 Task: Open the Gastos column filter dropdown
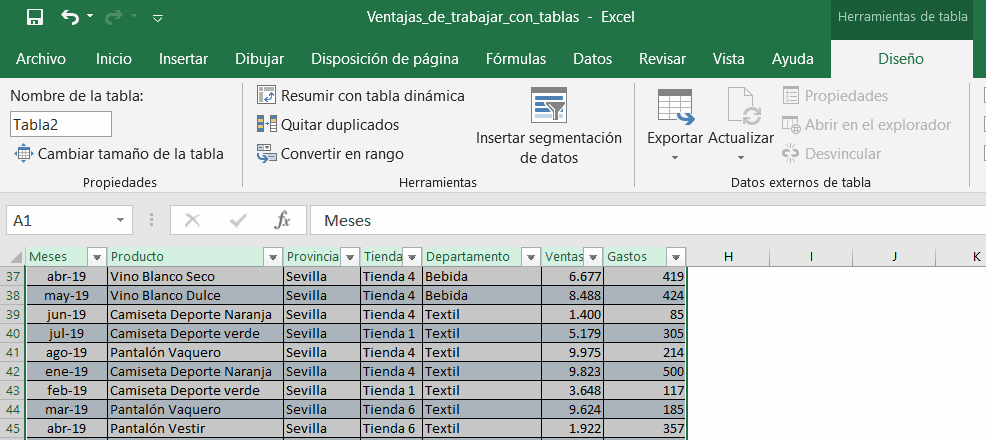coord(676,256)
